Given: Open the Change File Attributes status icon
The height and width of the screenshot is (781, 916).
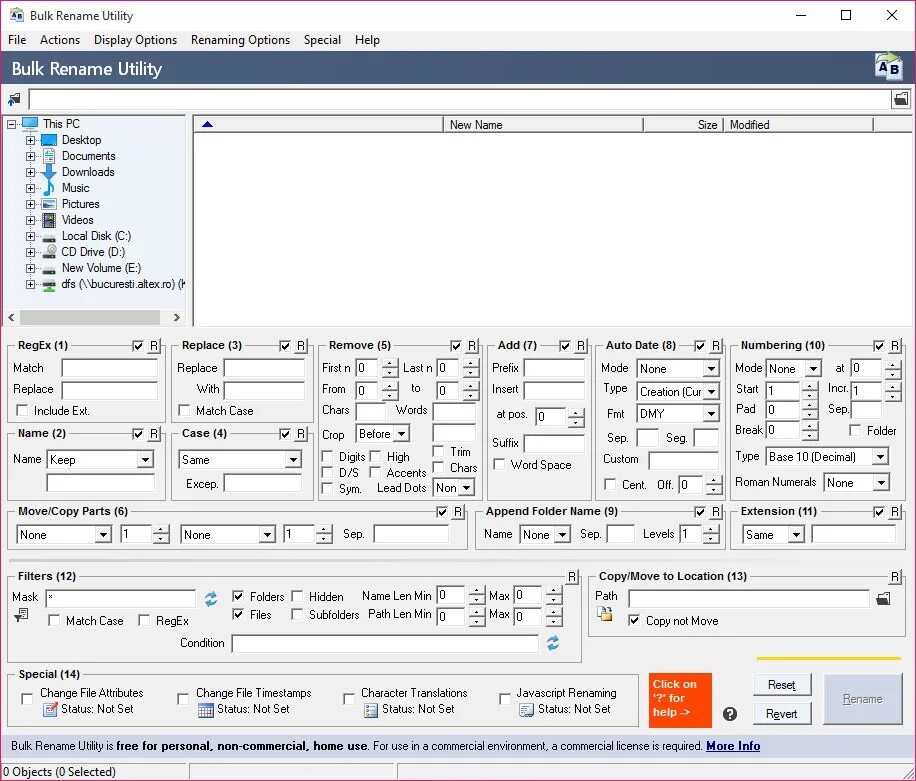Looking at the screenshot, I should [50, 710].
